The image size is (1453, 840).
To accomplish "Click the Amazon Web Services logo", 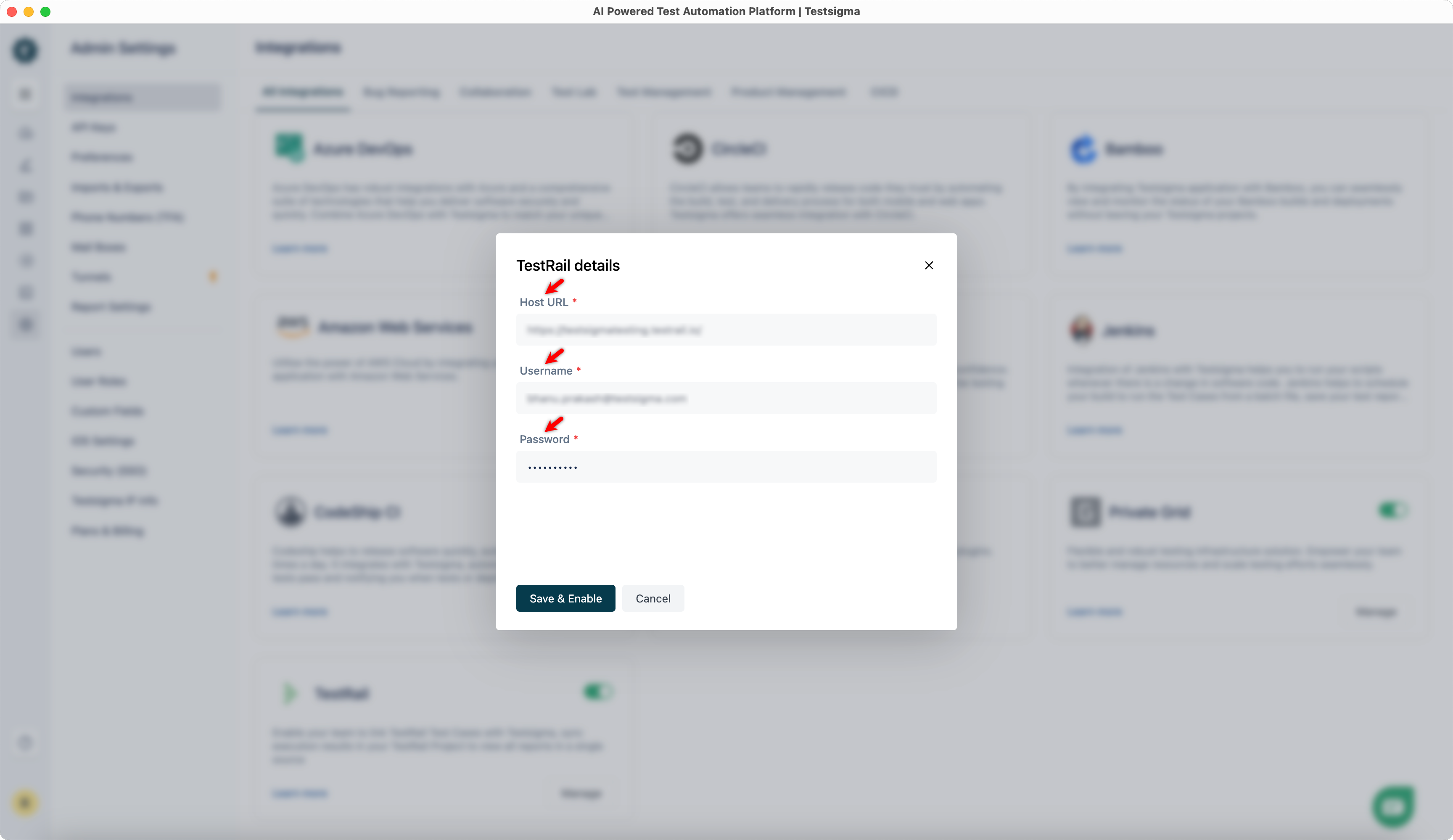I will point(293,327).
